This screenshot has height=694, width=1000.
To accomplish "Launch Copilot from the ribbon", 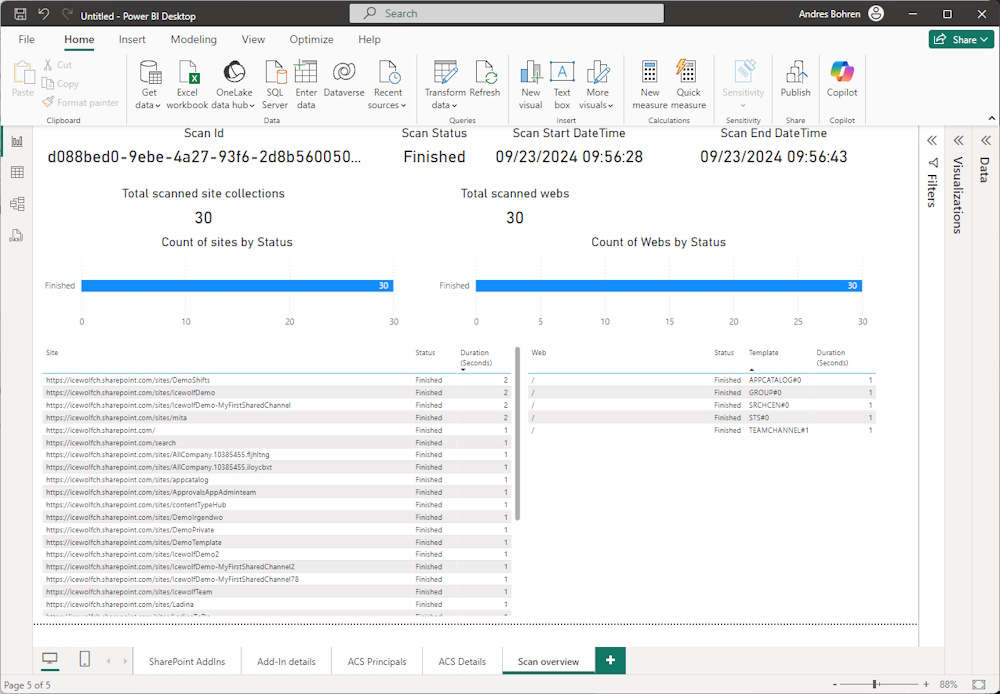I will (842, 79).
